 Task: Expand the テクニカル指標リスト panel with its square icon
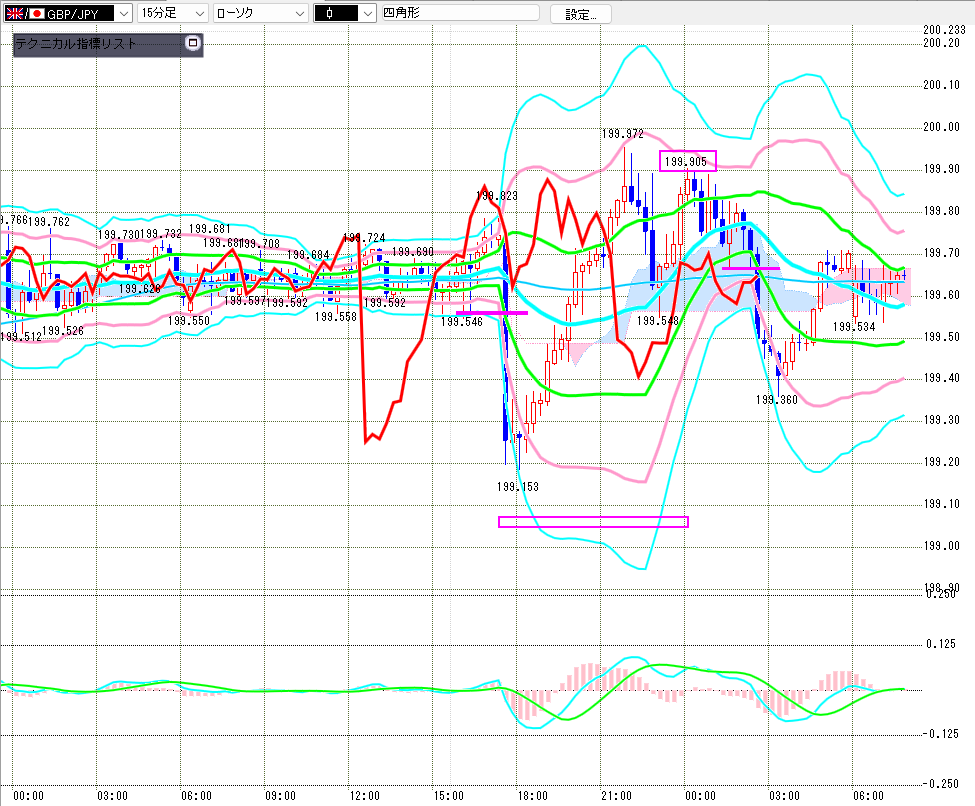[194, 43]
